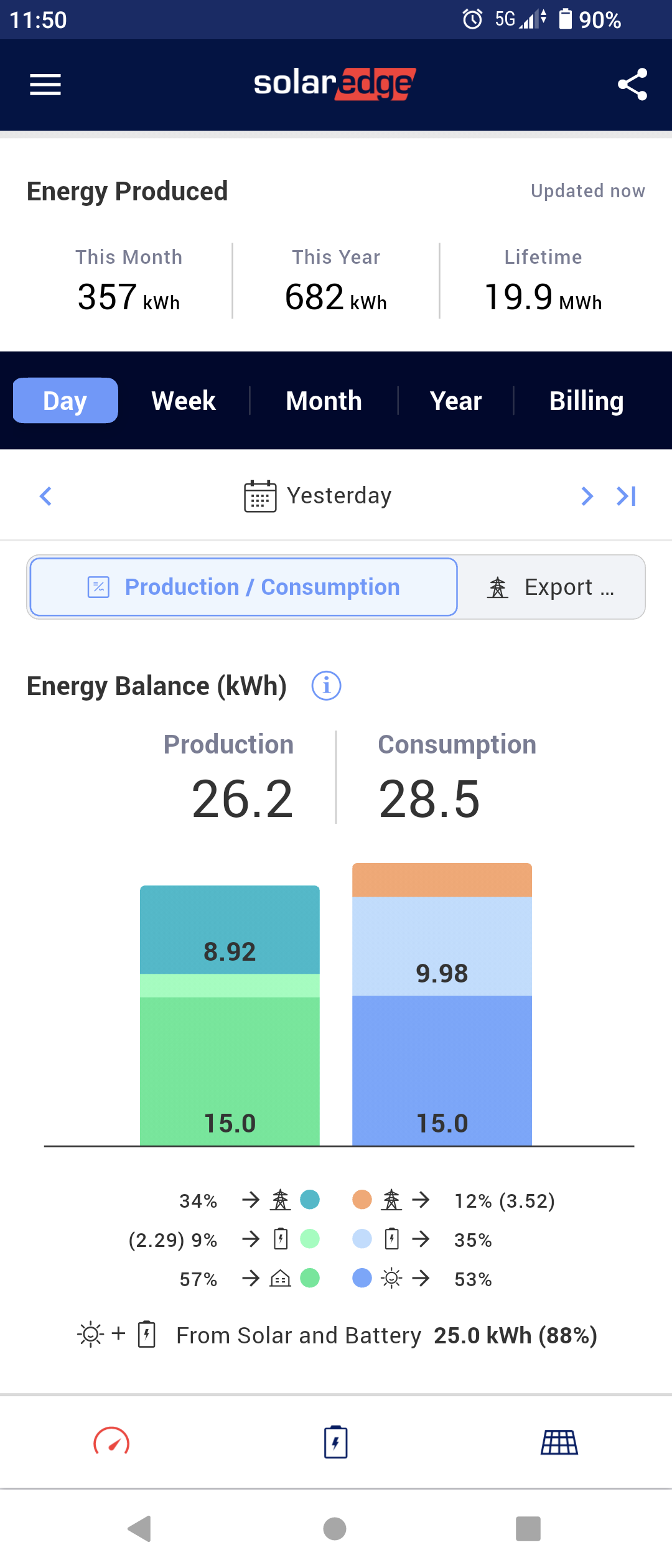Switch to the Month tab

pos(324,401)
